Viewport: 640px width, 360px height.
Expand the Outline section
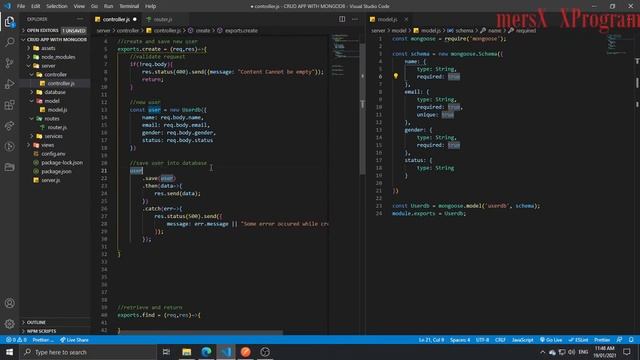tap(54, 322)
